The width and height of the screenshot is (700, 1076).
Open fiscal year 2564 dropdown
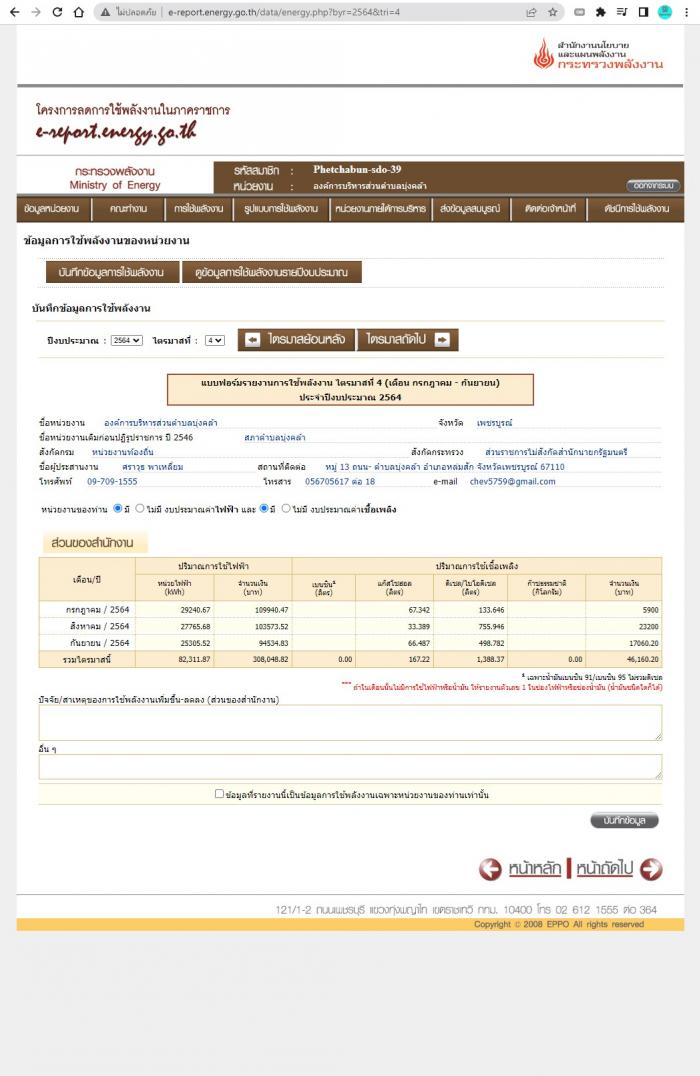click(126, 340)
